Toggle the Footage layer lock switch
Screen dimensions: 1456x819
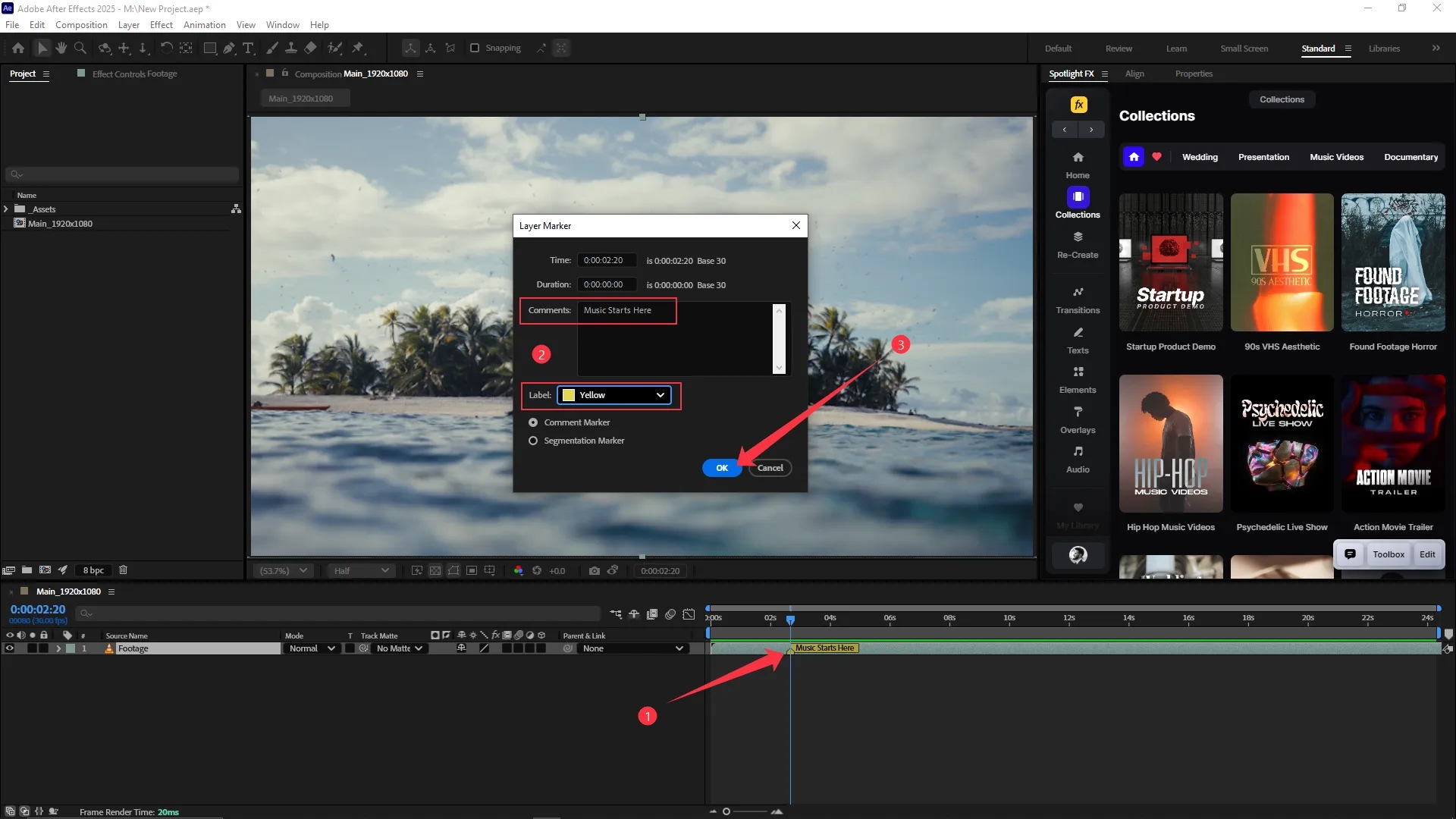point(44,648)
